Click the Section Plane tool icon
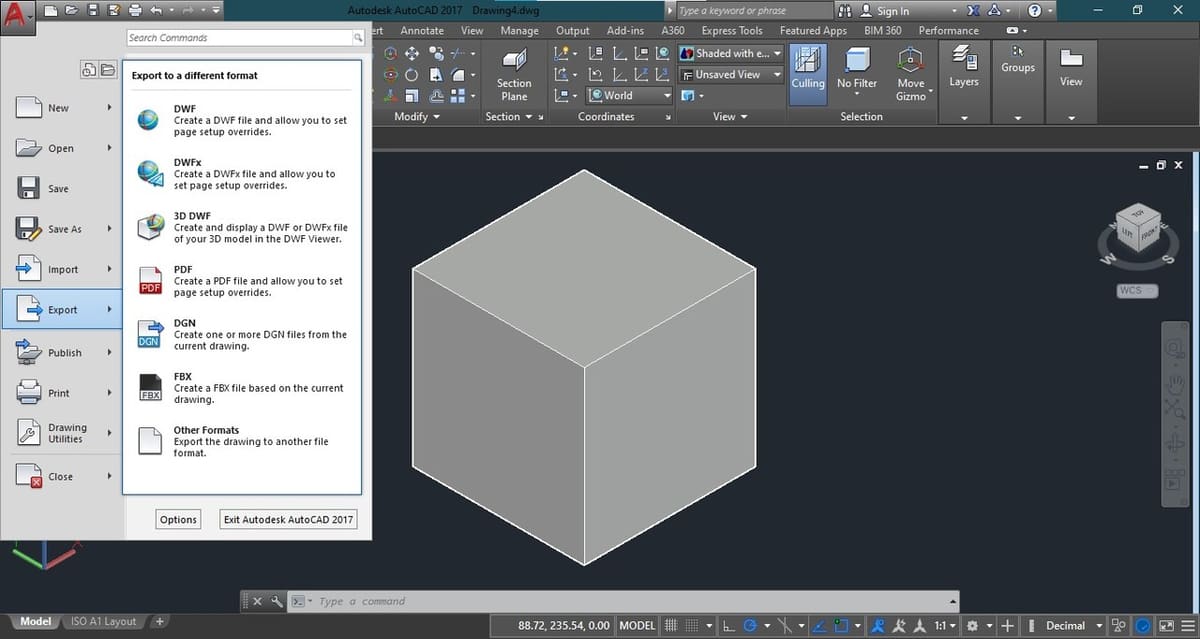The width and height of the screenshot is (1200, 639). pyautogui.click(x=514, y=60)
